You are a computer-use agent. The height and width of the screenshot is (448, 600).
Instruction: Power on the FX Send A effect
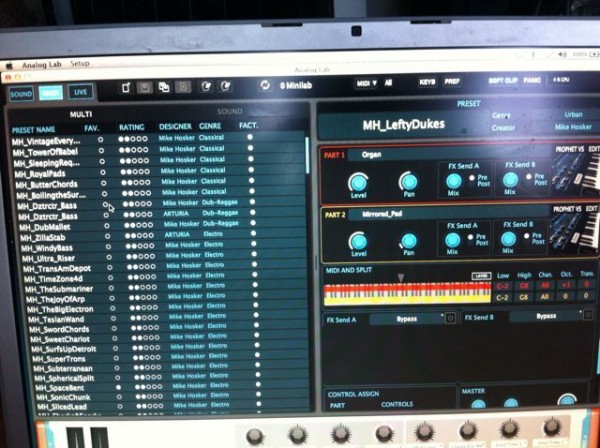point(449,318)
